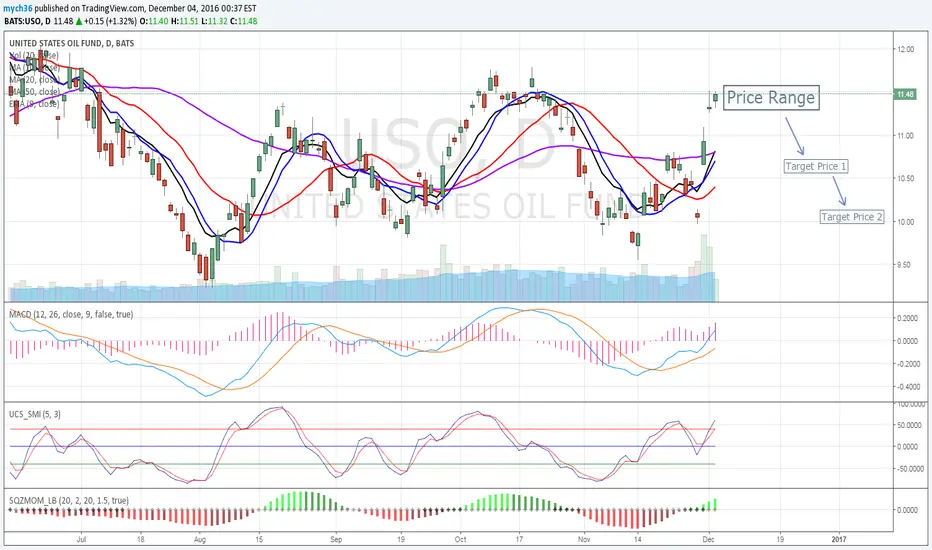The image size is (932, 550).
Task: Click the 2017 date axis label
Action: (x=839, y=539)
